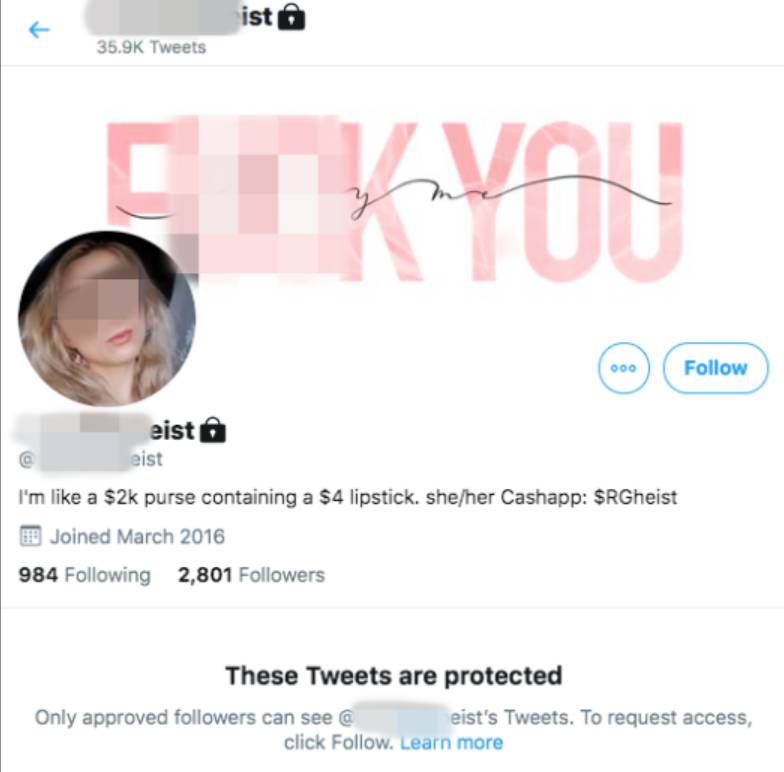Go back using the blue arrow
784x772 pixels.
click(39, 30)
